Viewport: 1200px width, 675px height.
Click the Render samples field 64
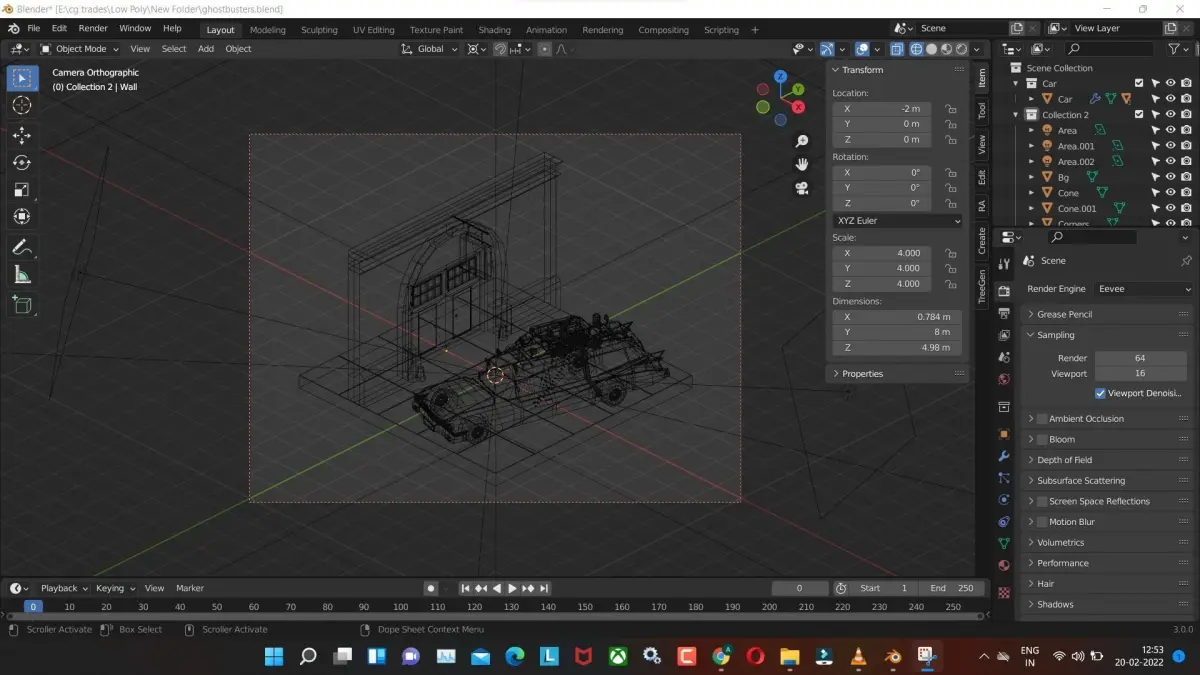coord(1140,358)
